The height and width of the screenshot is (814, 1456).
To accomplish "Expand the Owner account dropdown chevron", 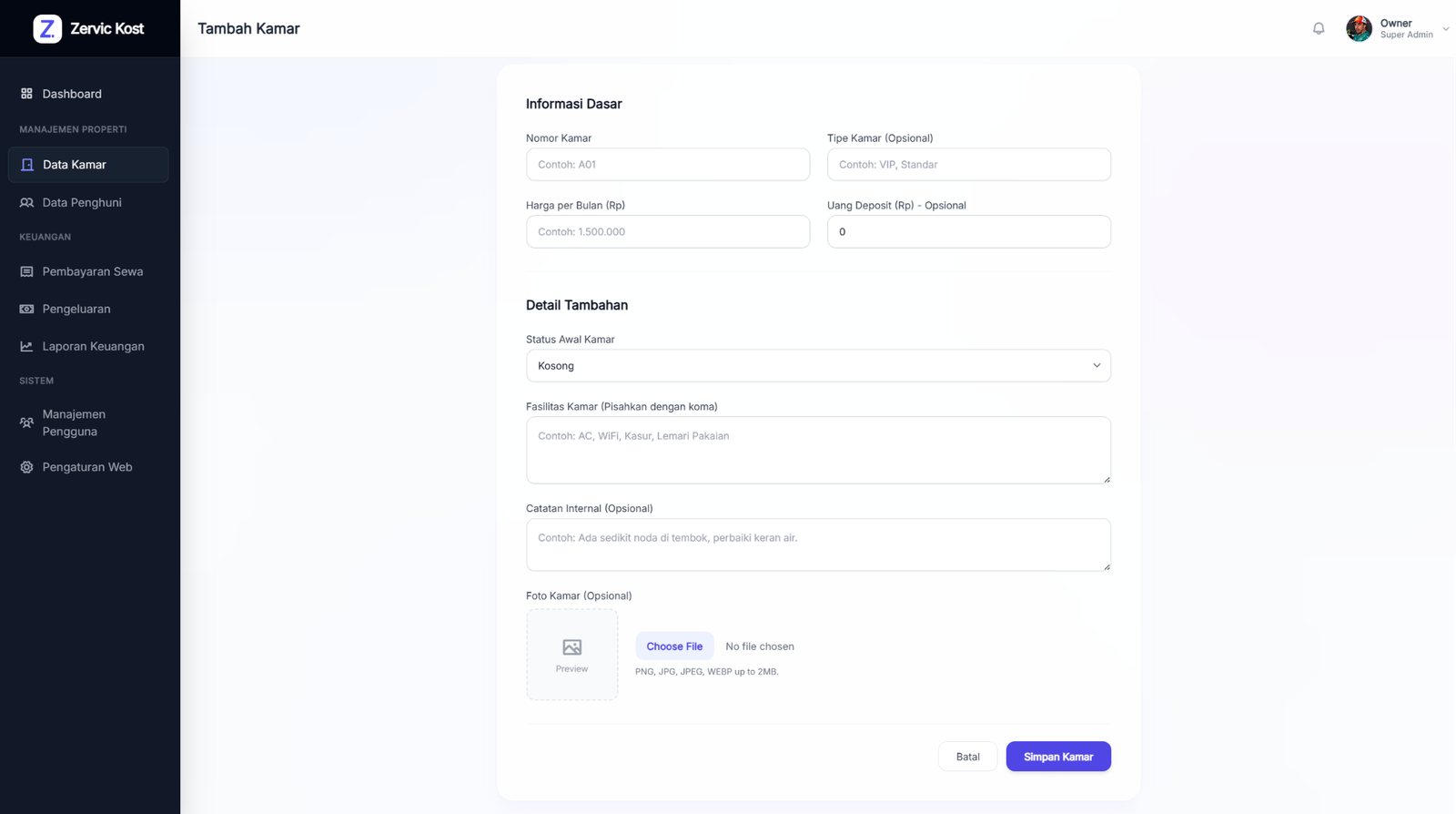I will coord(1445,29).
